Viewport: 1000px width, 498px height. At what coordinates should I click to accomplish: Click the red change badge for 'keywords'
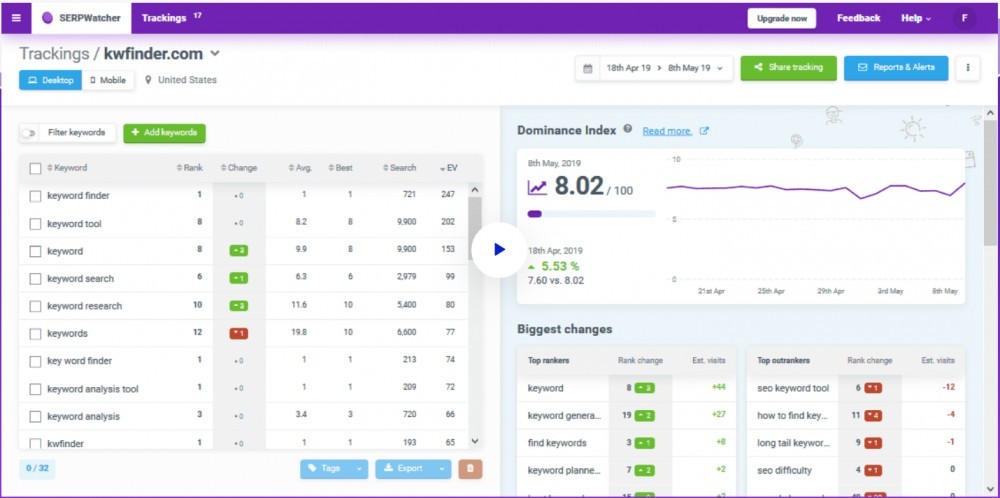coord(239,333)
